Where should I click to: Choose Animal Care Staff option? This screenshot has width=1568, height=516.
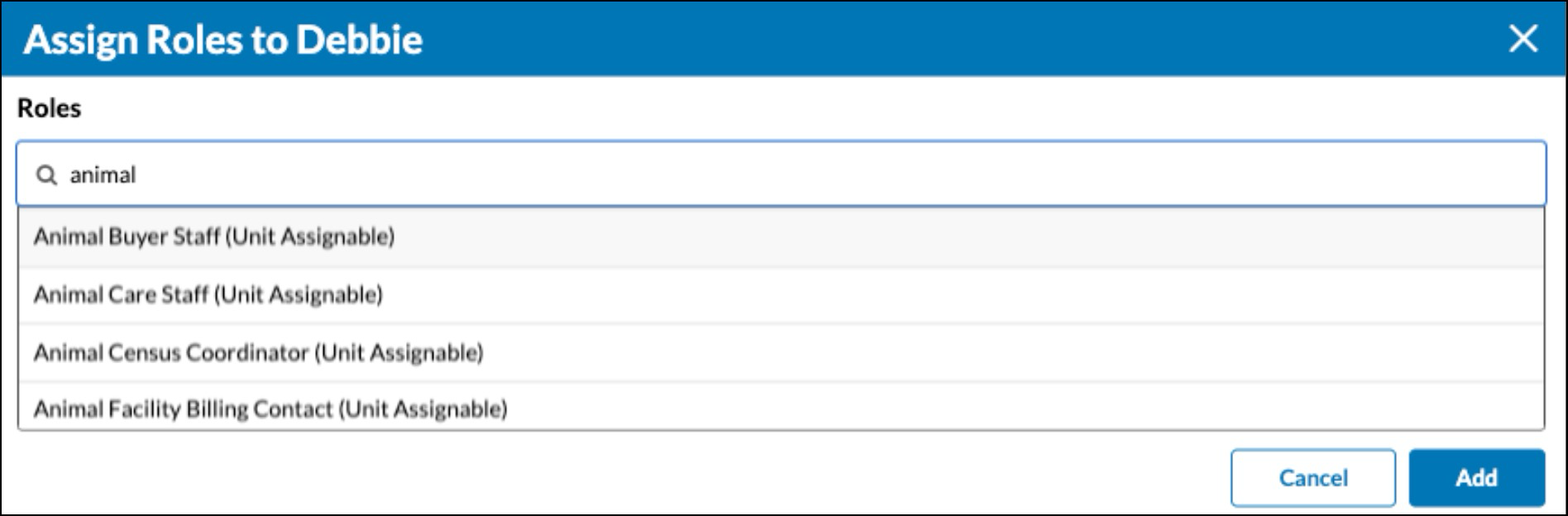point(781,295)
